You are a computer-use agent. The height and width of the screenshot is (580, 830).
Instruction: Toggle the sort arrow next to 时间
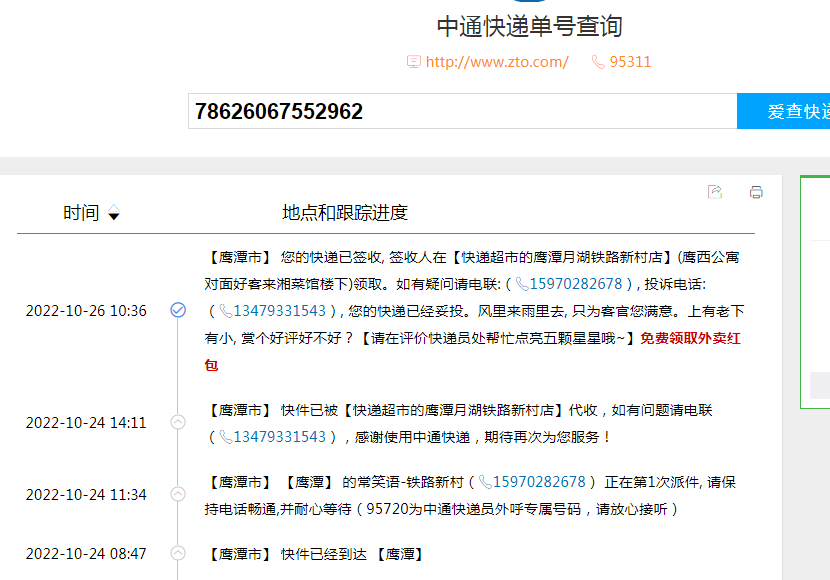(114, 213)
